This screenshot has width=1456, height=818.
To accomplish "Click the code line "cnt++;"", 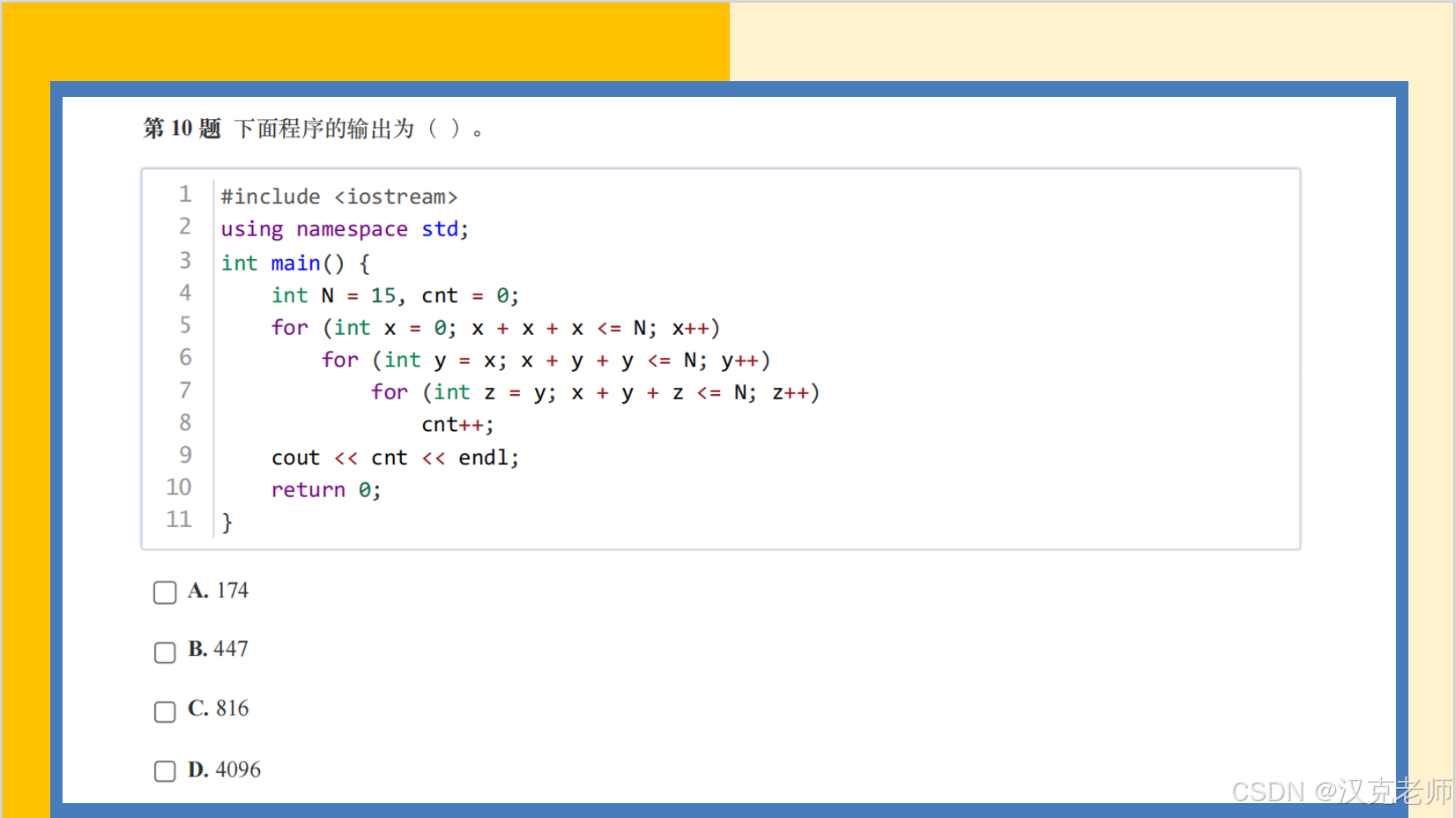I will [457, 425].
